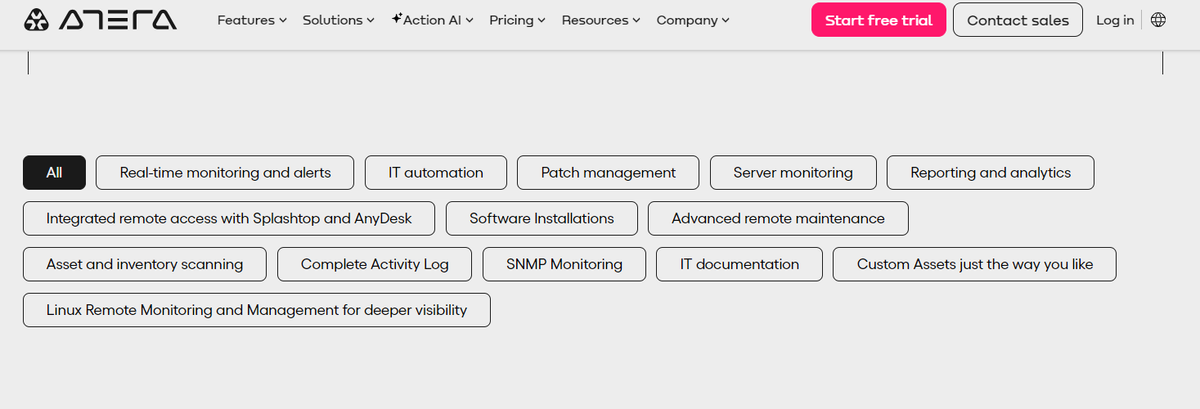The image size is (1200, 409).
Task: Open the language globe icon
Action: coord(1158,20)
